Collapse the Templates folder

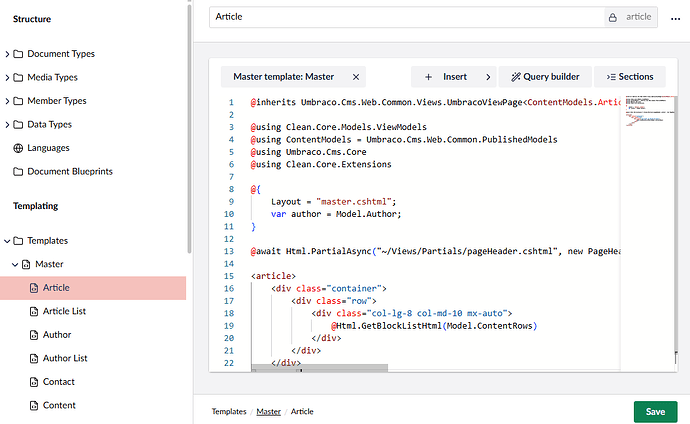coord(7,241)
